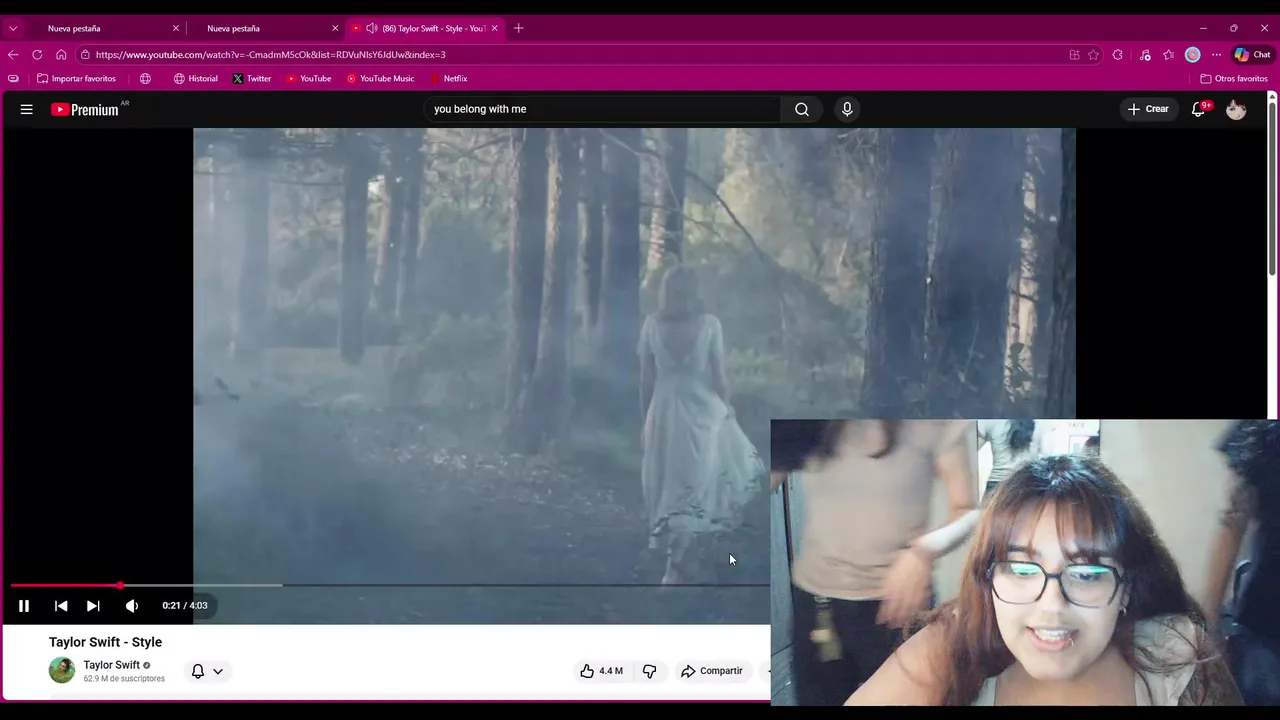
Task: Open the Historial bookmark
Action: 195,78
